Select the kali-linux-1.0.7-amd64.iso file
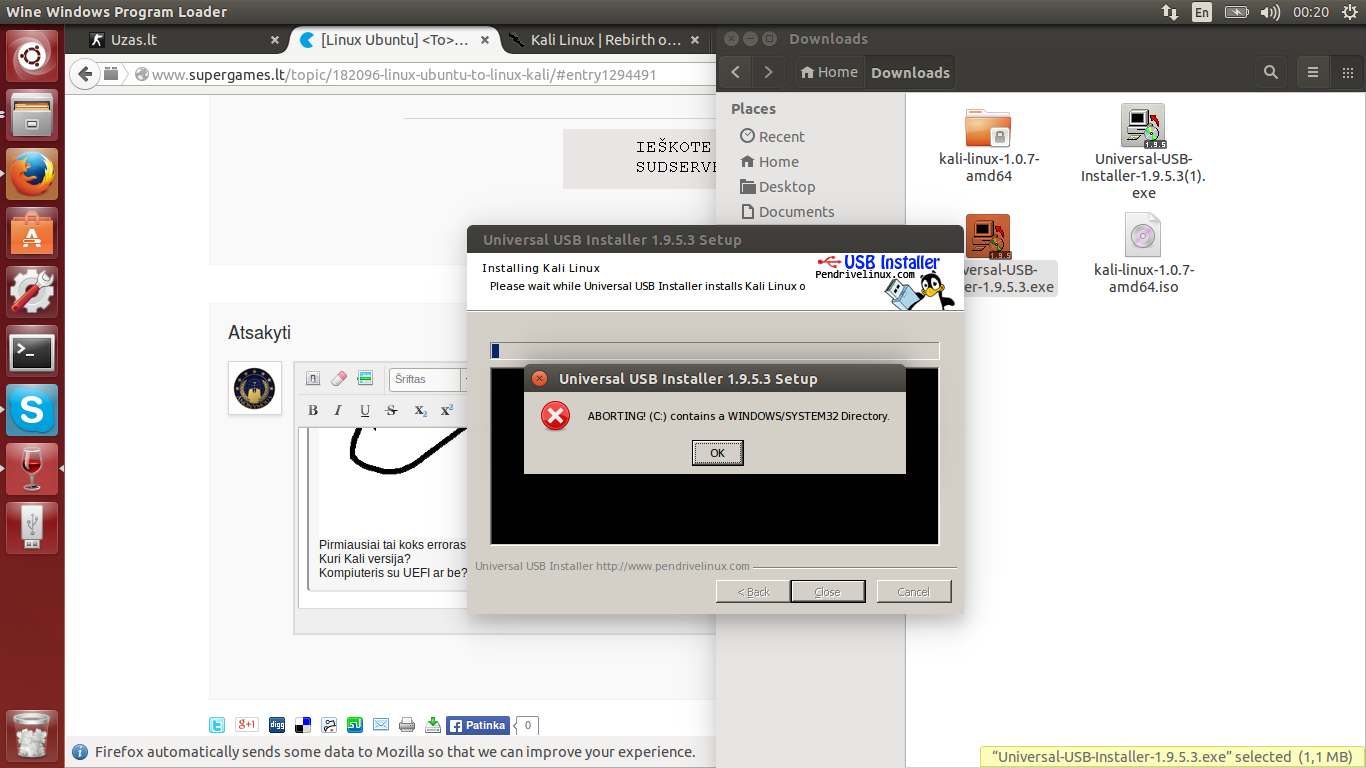The image size is (1366, 768). pos(1144,254)
